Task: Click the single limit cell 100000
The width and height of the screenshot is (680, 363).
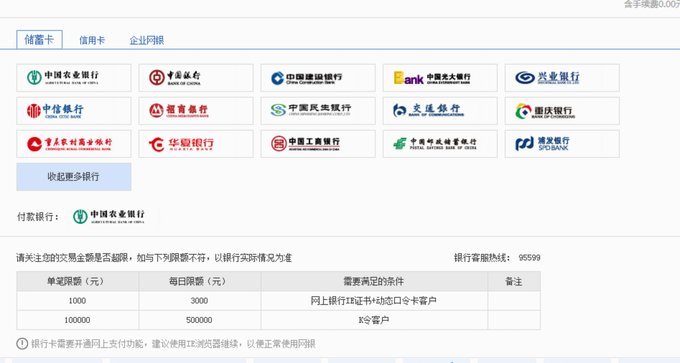Action: pos(77,320)
